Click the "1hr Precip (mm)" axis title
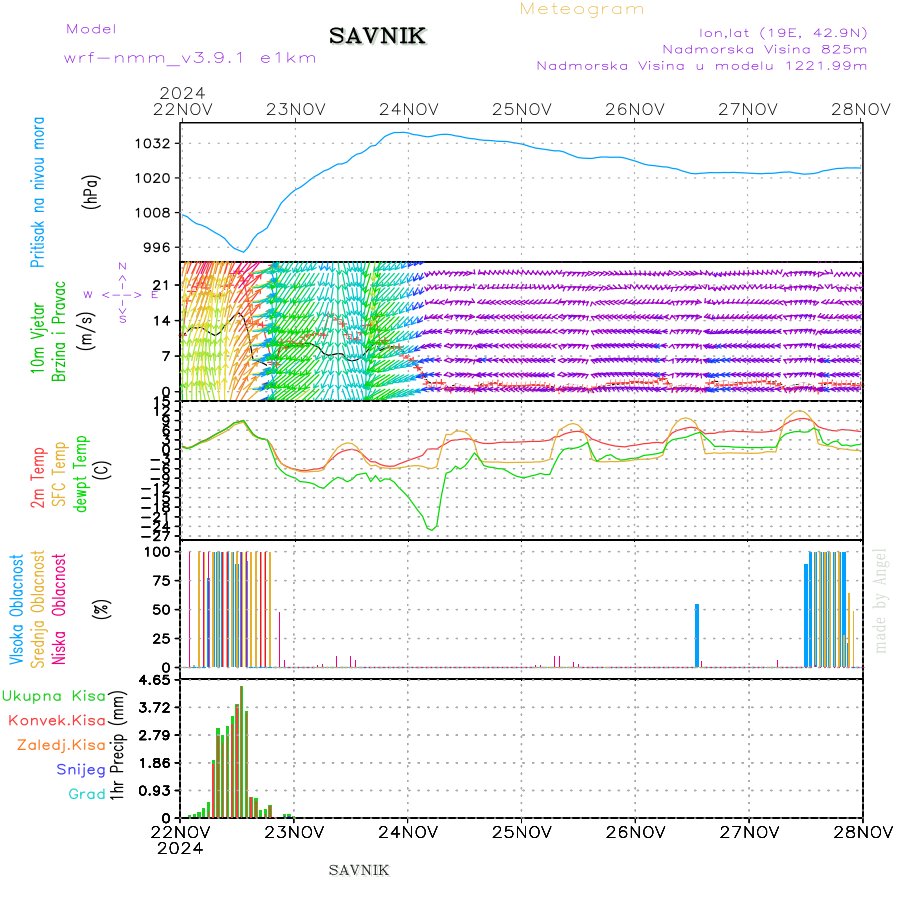Image resolution: width=900 pixels, height=900 pixels. (x=117, y=746)
